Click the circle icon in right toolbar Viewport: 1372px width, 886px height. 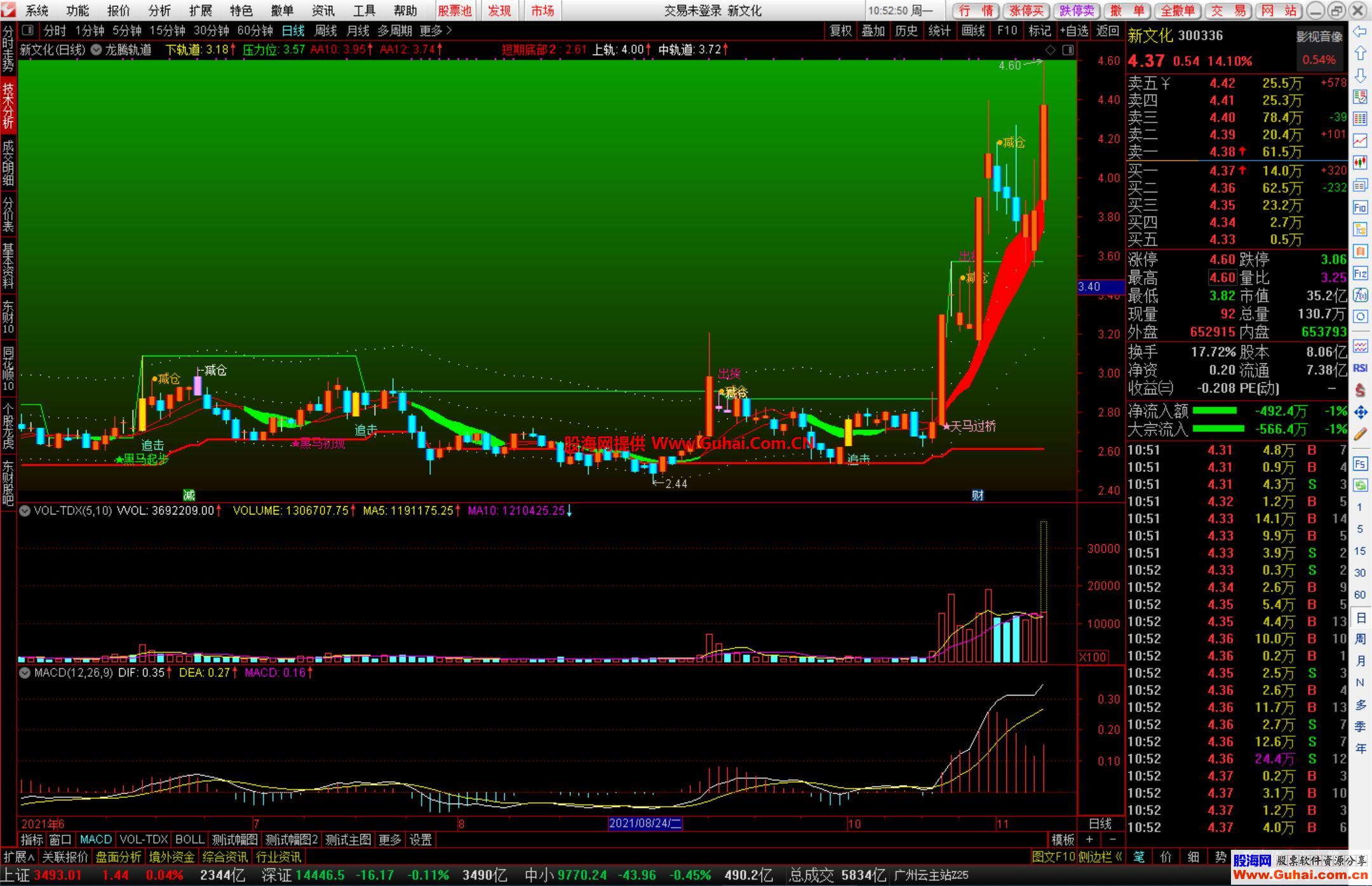tap(1360, 316)
